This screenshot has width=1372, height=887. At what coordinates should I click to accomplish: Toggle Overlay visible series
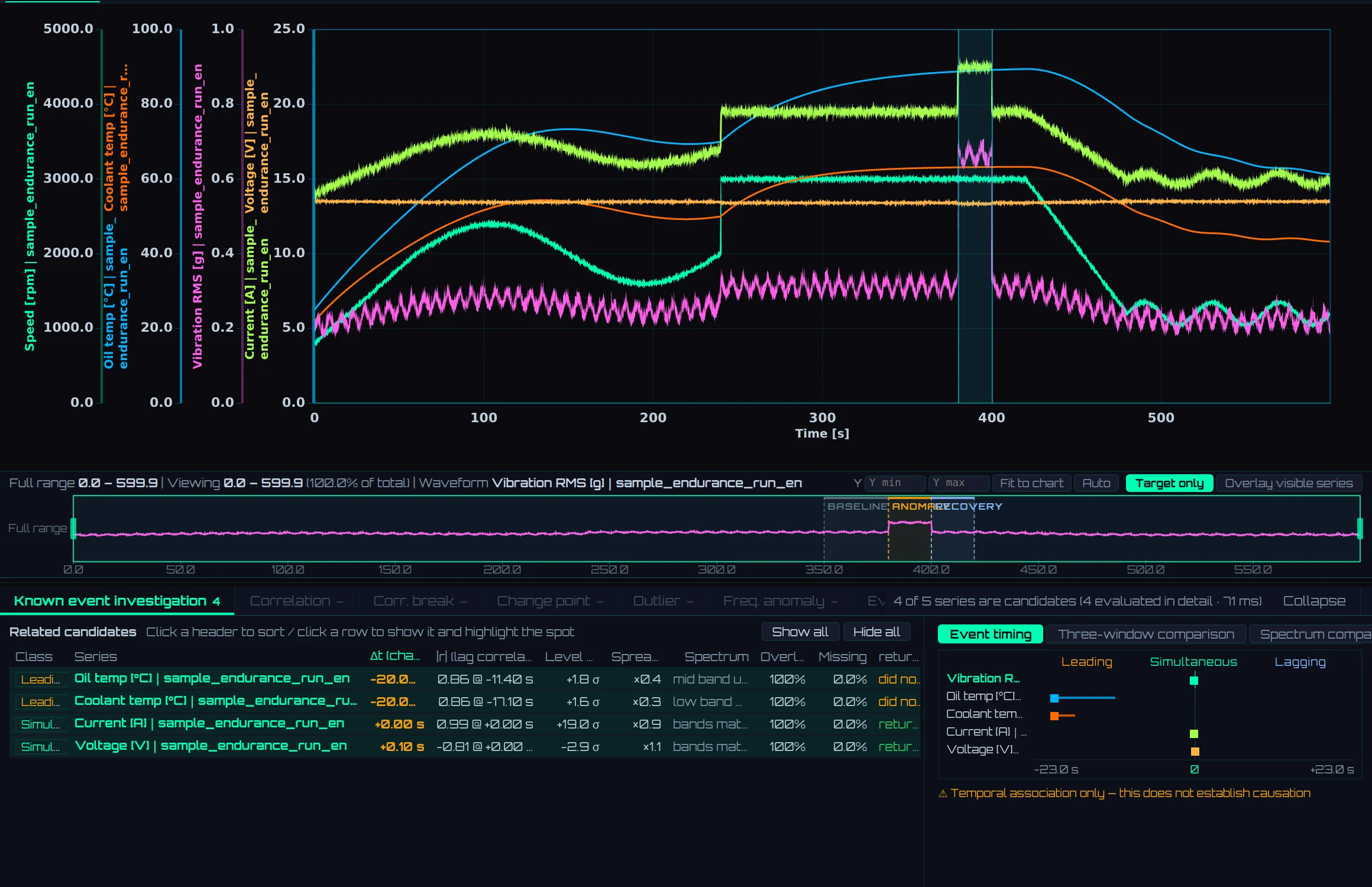pyautogui.click(x=1289, y=483)
